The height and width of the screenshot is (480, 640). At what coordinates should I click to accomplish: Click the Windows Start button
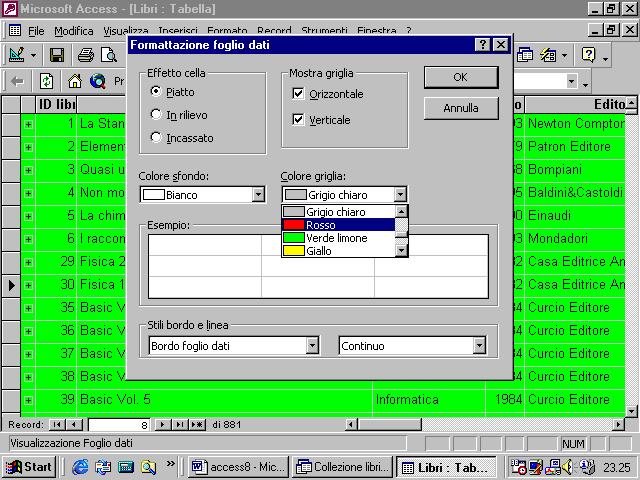tap(29, 467)
